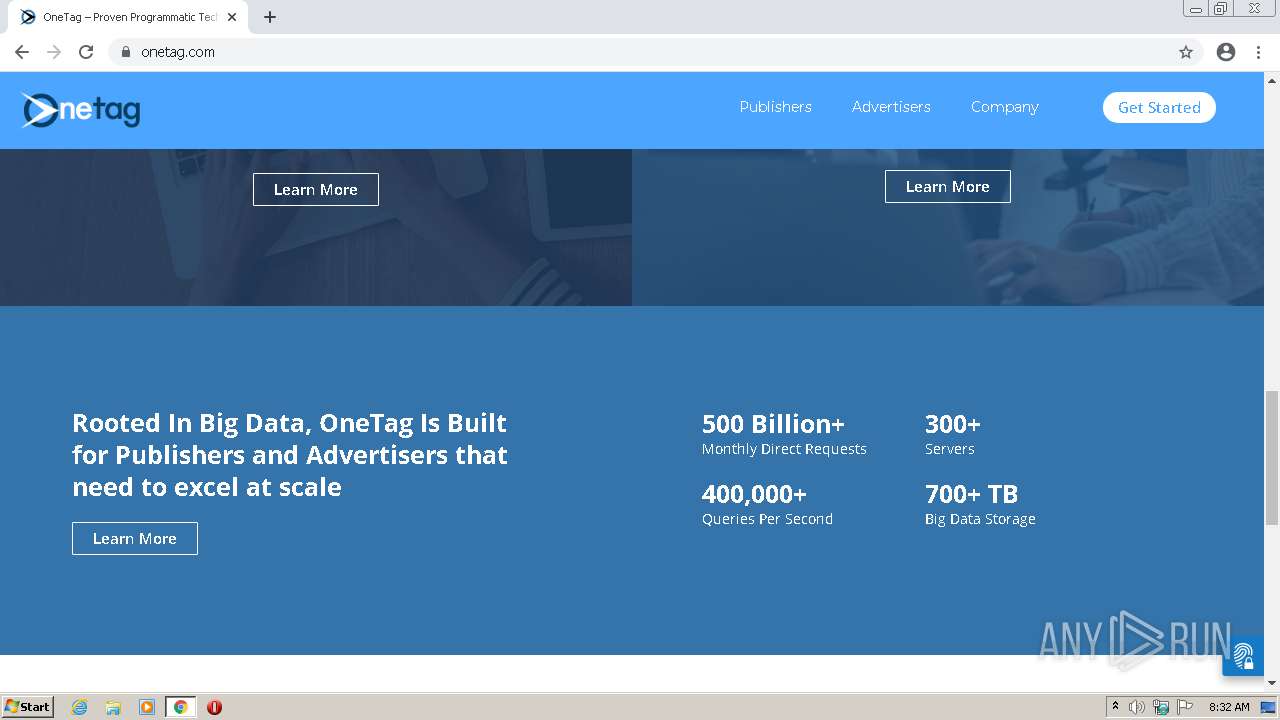Screen dimensions: 1280x720
Task: Click the page vertical scrollbar thumb
Action: 1272,457
